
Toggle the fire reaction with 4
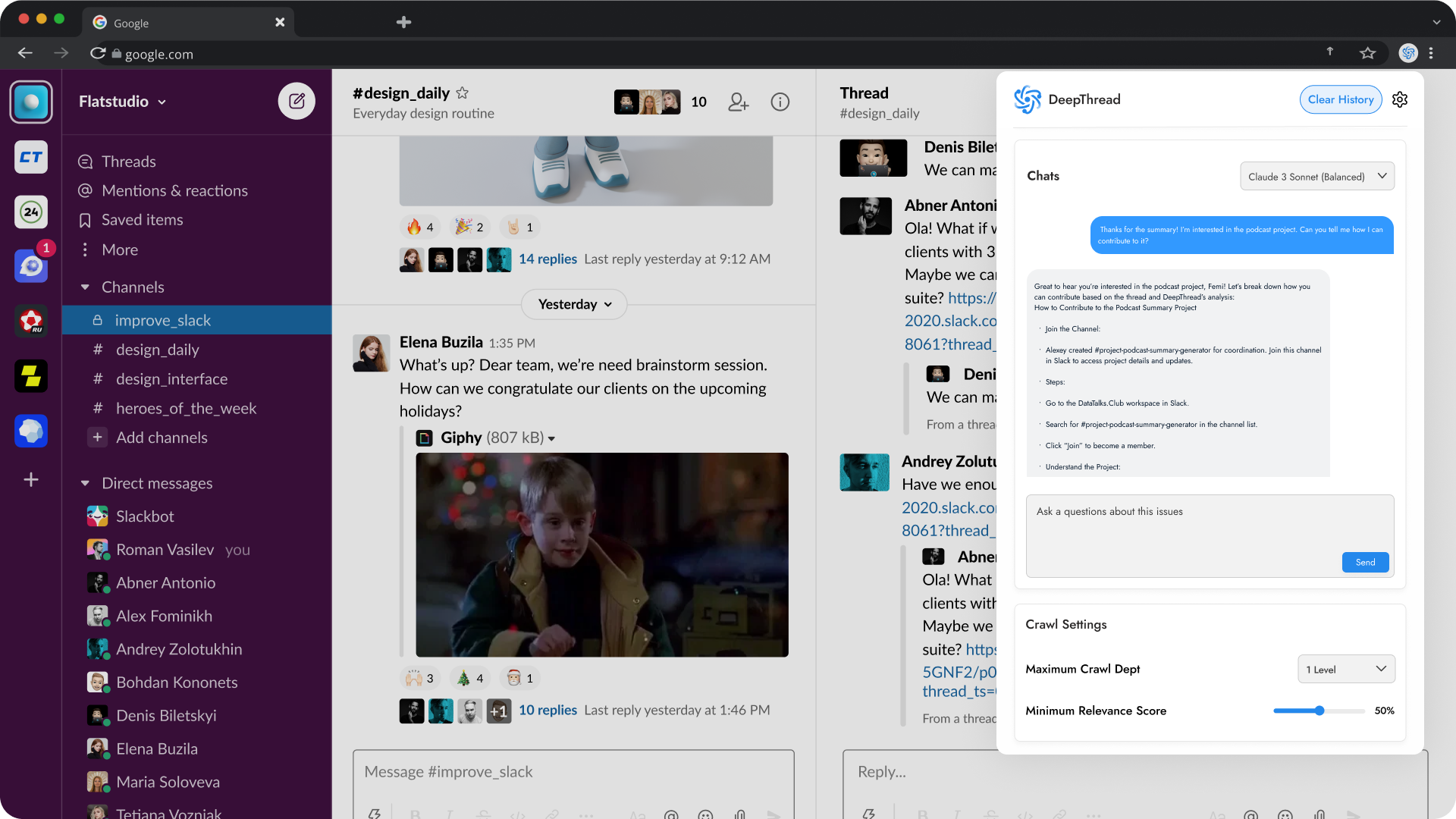click(x=420, y=227)
